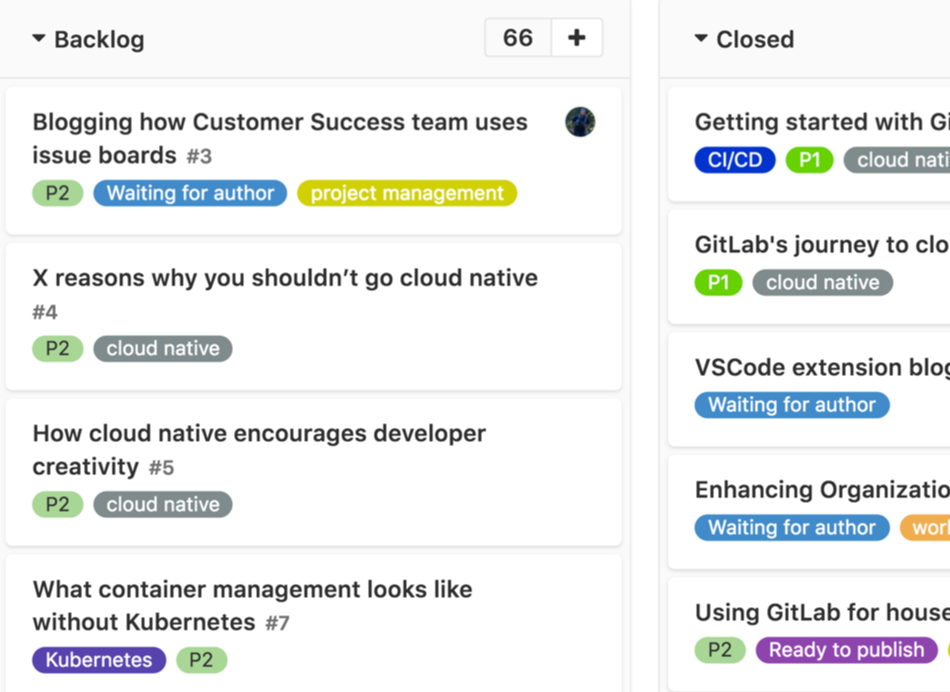Click the plus icon to add a Backlog issue
The width and height of the screenshot is (950, 692).
click(x=578, y=37)
